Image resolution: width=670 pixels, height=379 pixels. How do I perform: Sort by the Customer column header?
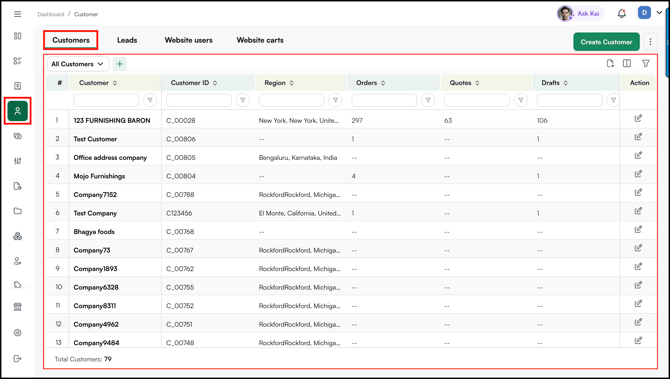(98, 83)
